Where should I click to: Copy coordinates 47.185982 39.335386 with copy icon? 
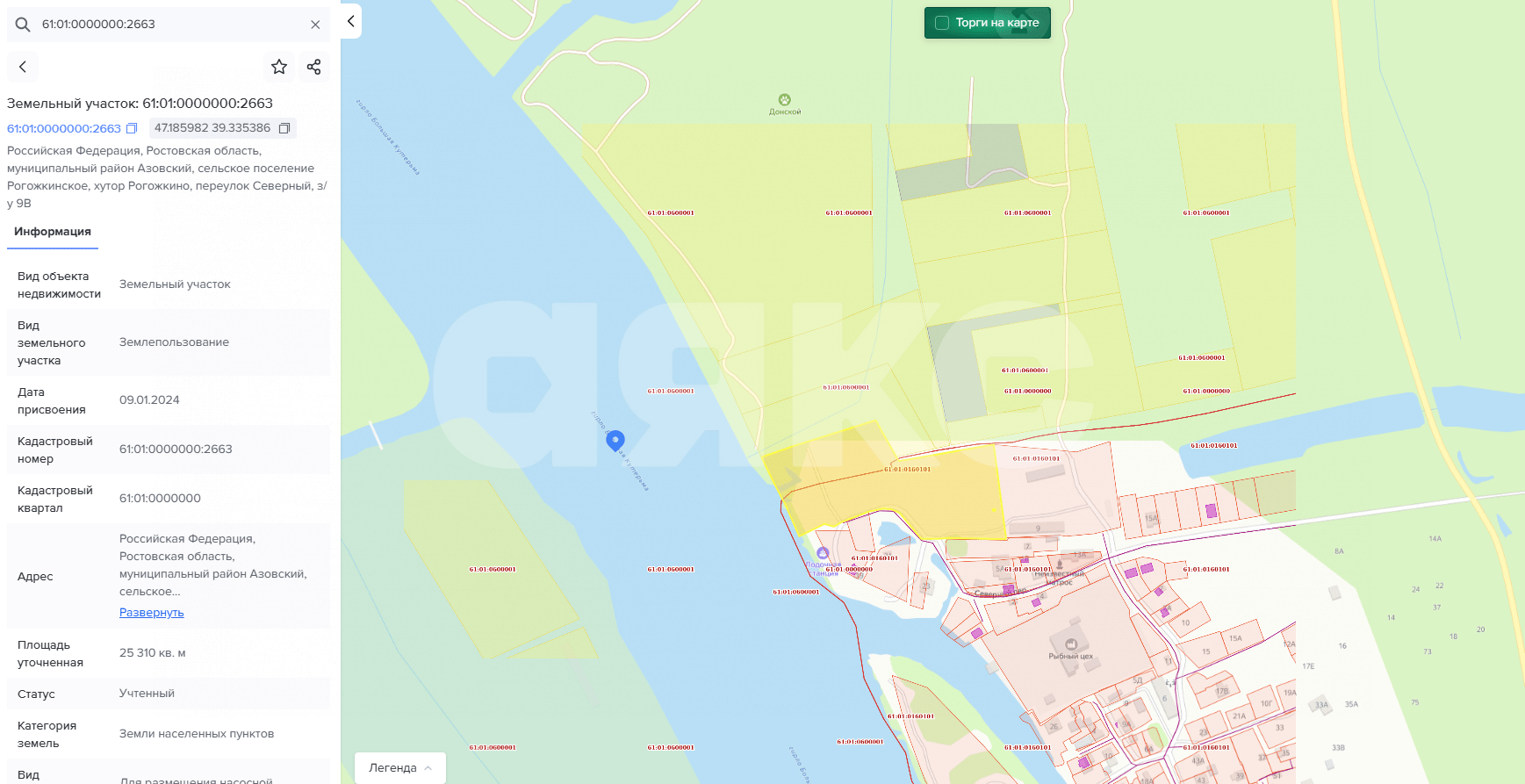(x=284, y=128)
